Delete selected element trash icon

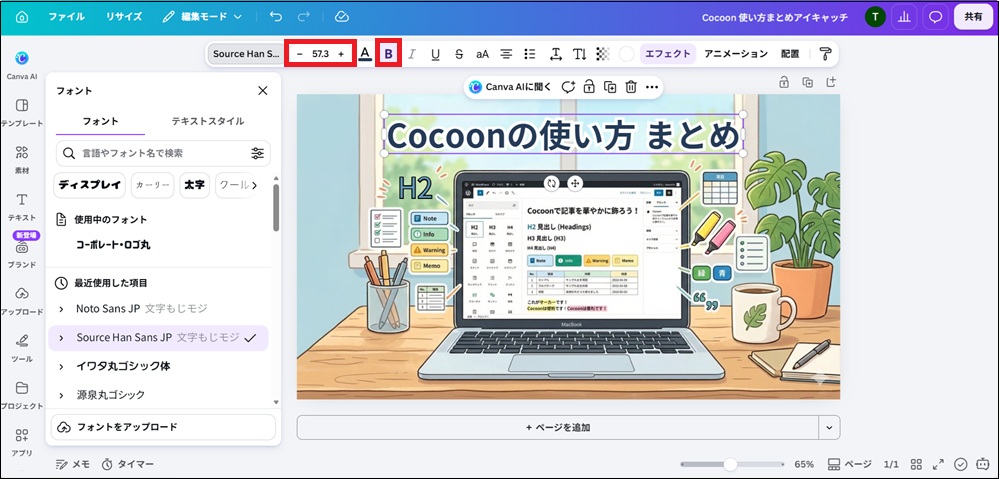pos(631,87)
